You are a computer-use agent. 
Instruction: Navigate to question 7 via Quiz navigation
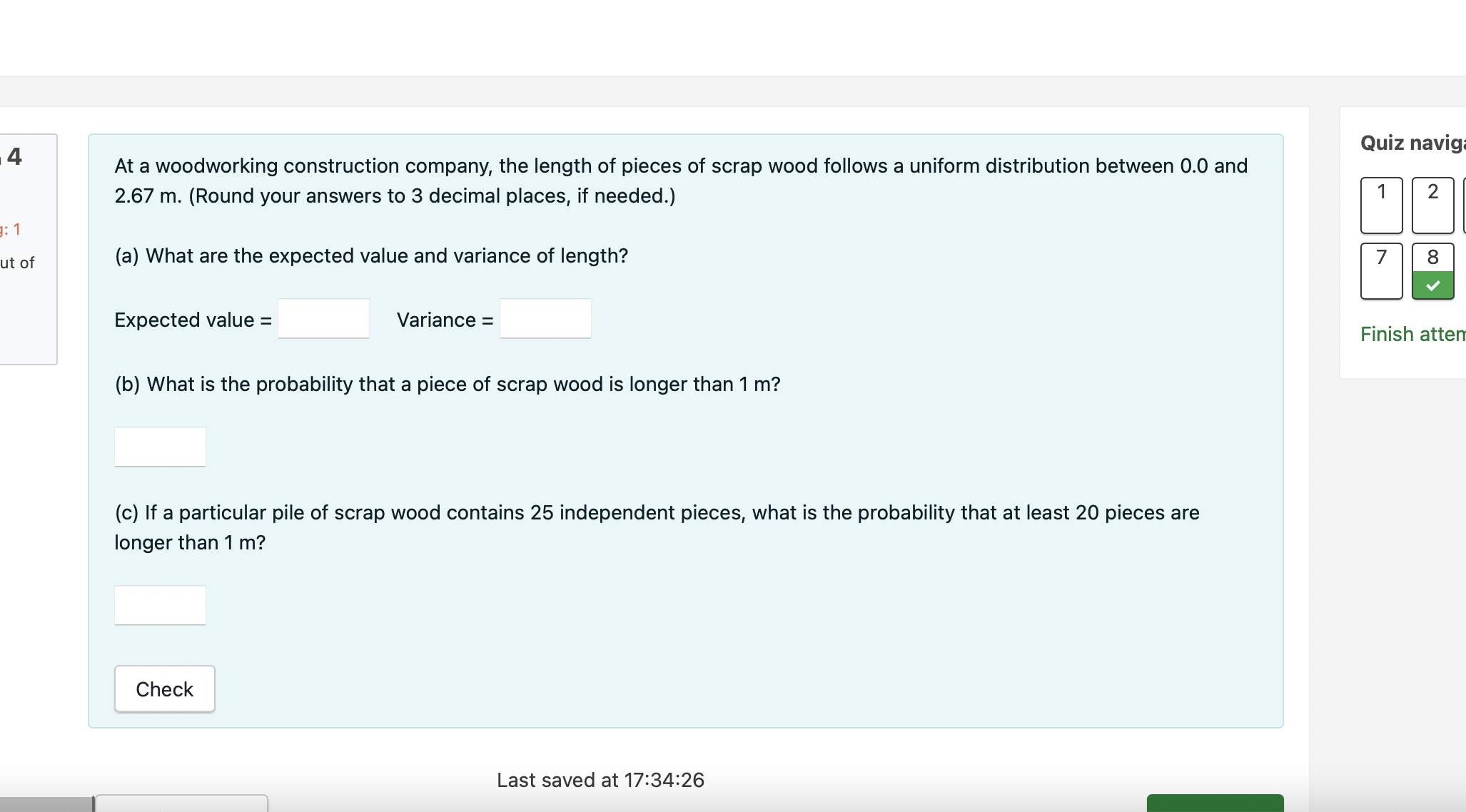[x=1380, y=271]
